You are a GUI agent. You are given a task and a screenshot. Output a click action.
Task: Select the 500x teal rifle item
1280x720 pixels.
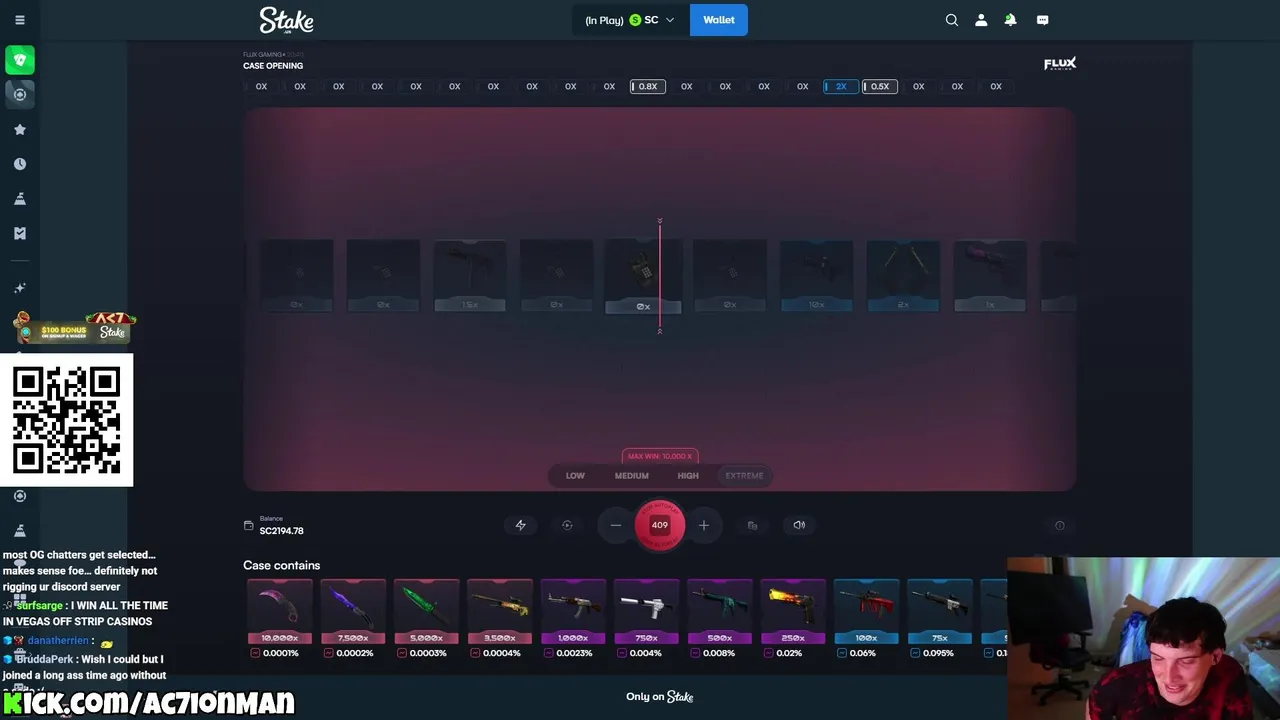(x=720, y=612)
